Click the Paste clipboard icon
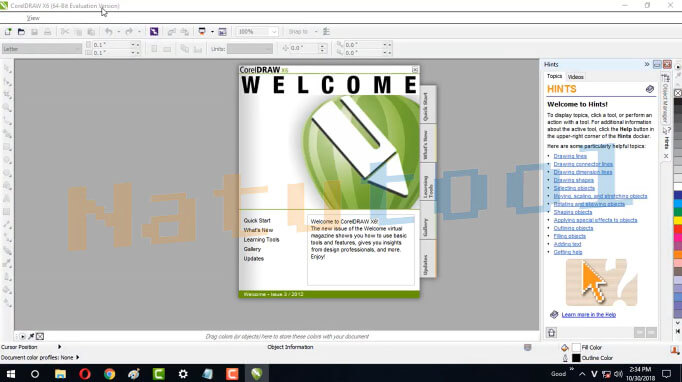The height and width of the screenshot is (382, 682). [x=91, y=32]
